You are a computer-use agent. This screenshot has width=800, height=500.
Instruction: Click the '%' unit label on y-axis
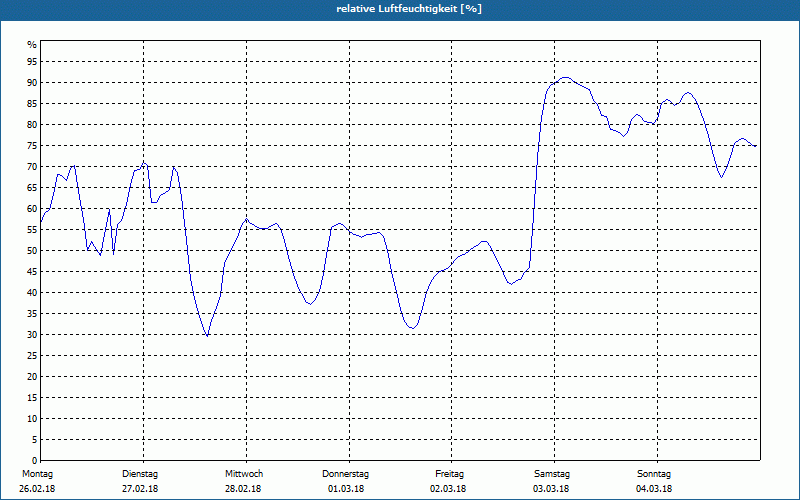(x=32, y=45)
